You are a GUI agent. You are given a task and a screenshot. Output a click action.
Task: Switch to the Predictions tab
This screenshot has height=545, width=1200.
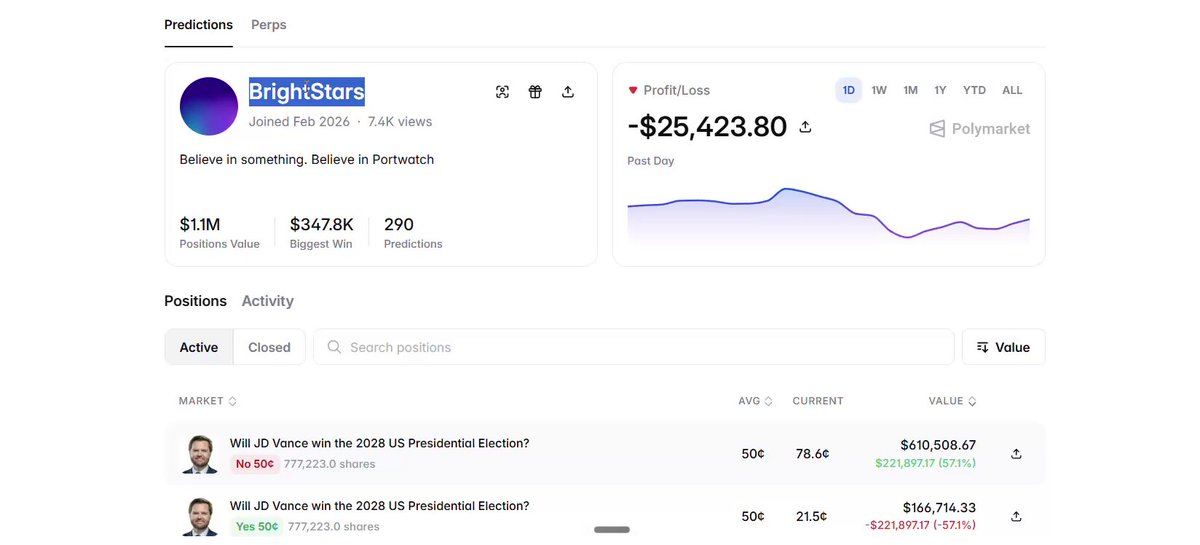(198, 24)
